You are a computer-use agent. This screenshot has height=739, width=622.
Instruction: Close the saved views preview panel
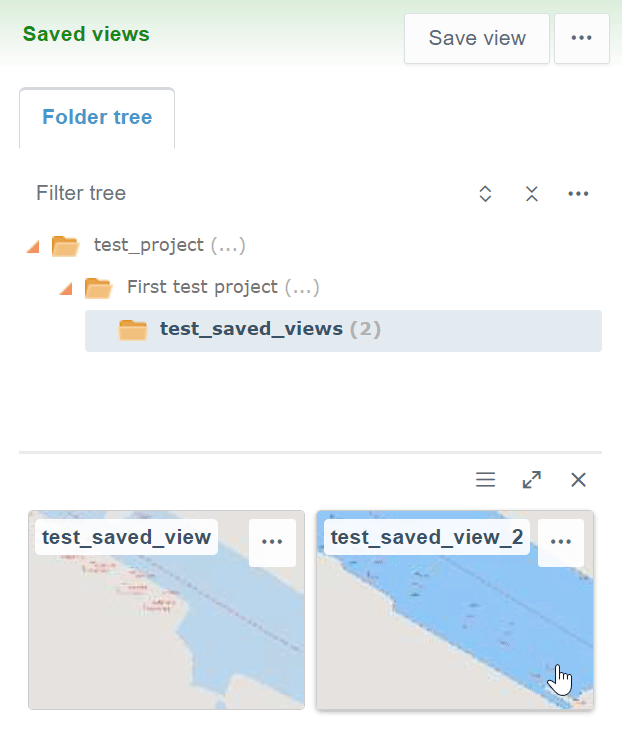(x=578, y=480)
